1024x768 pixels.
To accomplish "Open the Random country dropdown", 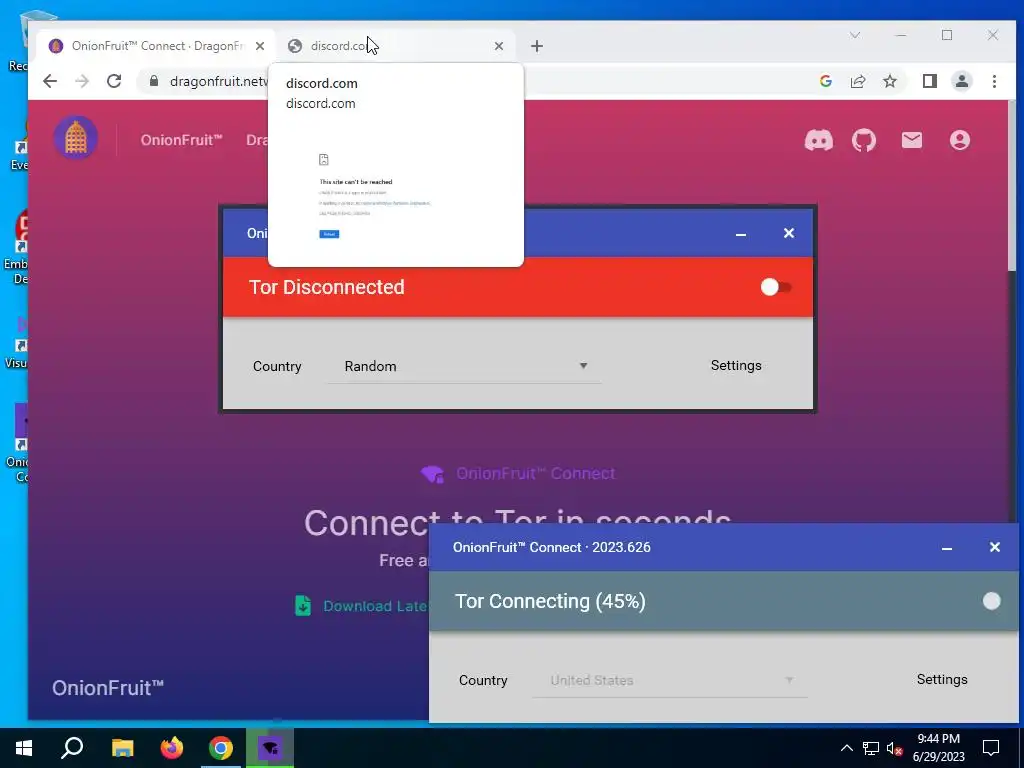I will coord(464,366).
